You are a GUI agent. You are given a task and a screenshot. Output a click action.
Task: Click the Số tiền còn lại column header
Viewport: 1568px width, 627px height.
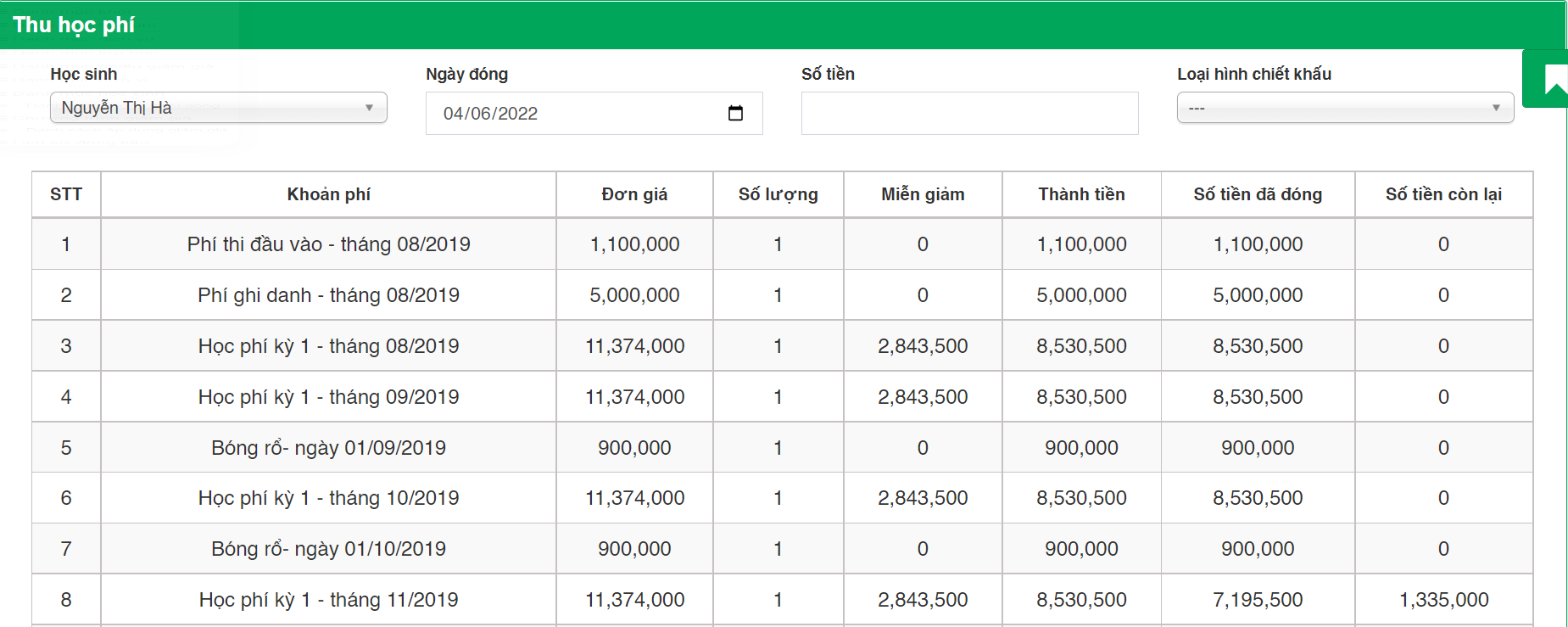click(1442, 194)
